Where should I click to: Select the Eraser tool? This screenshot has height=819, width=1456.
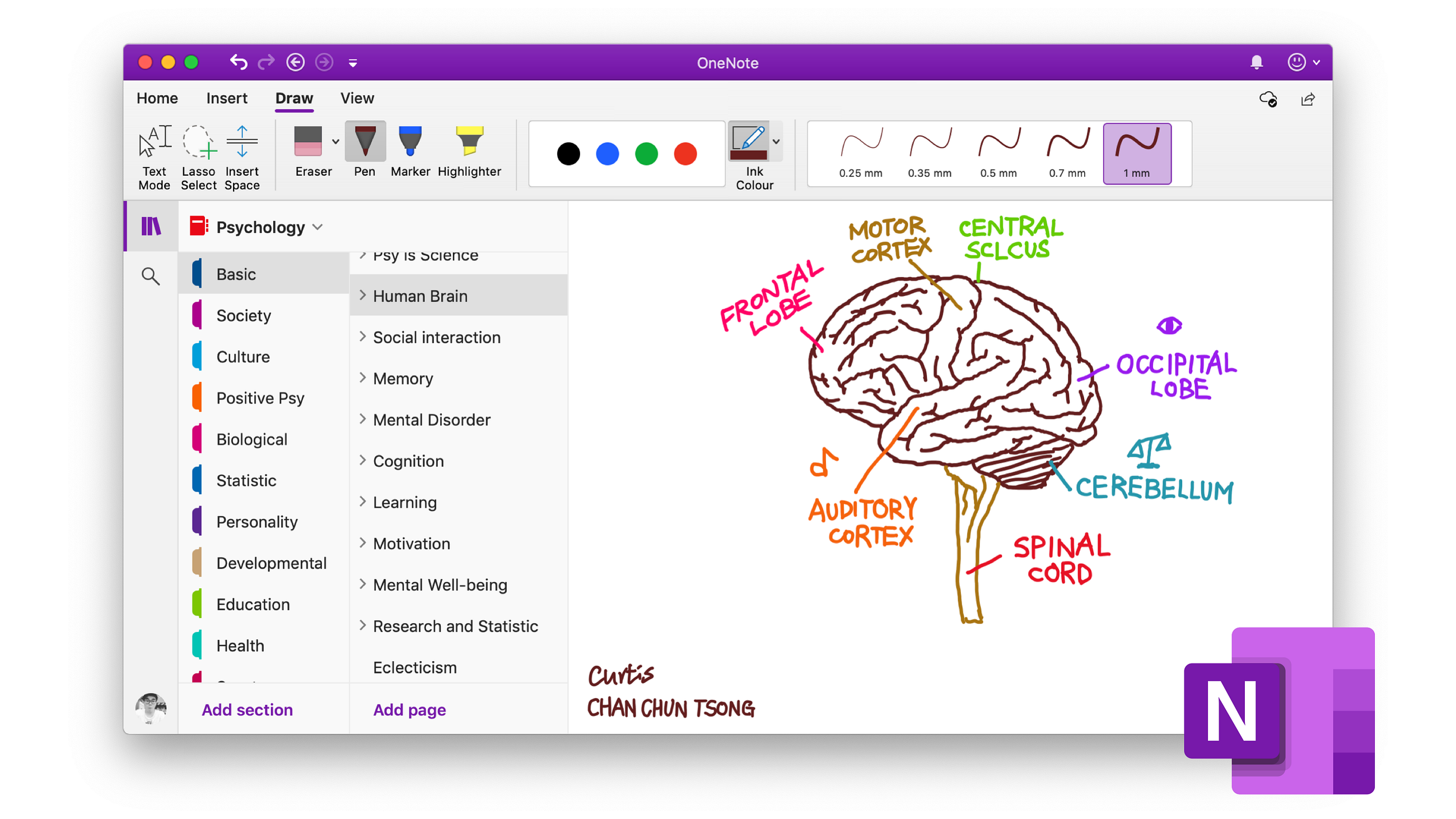(311, 153)
